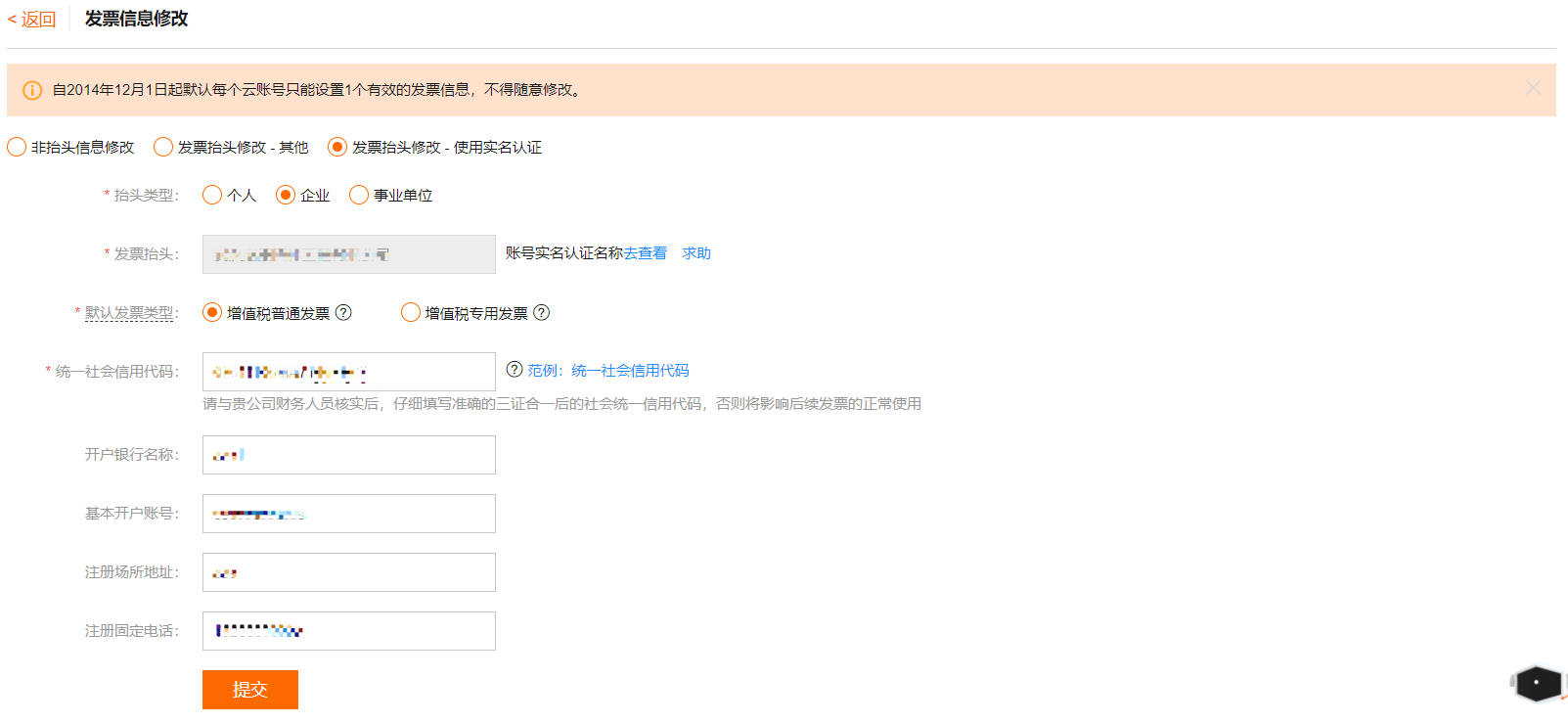Click the 默认发票类型 label
The image size is (1568, 723).
point(129,313)
